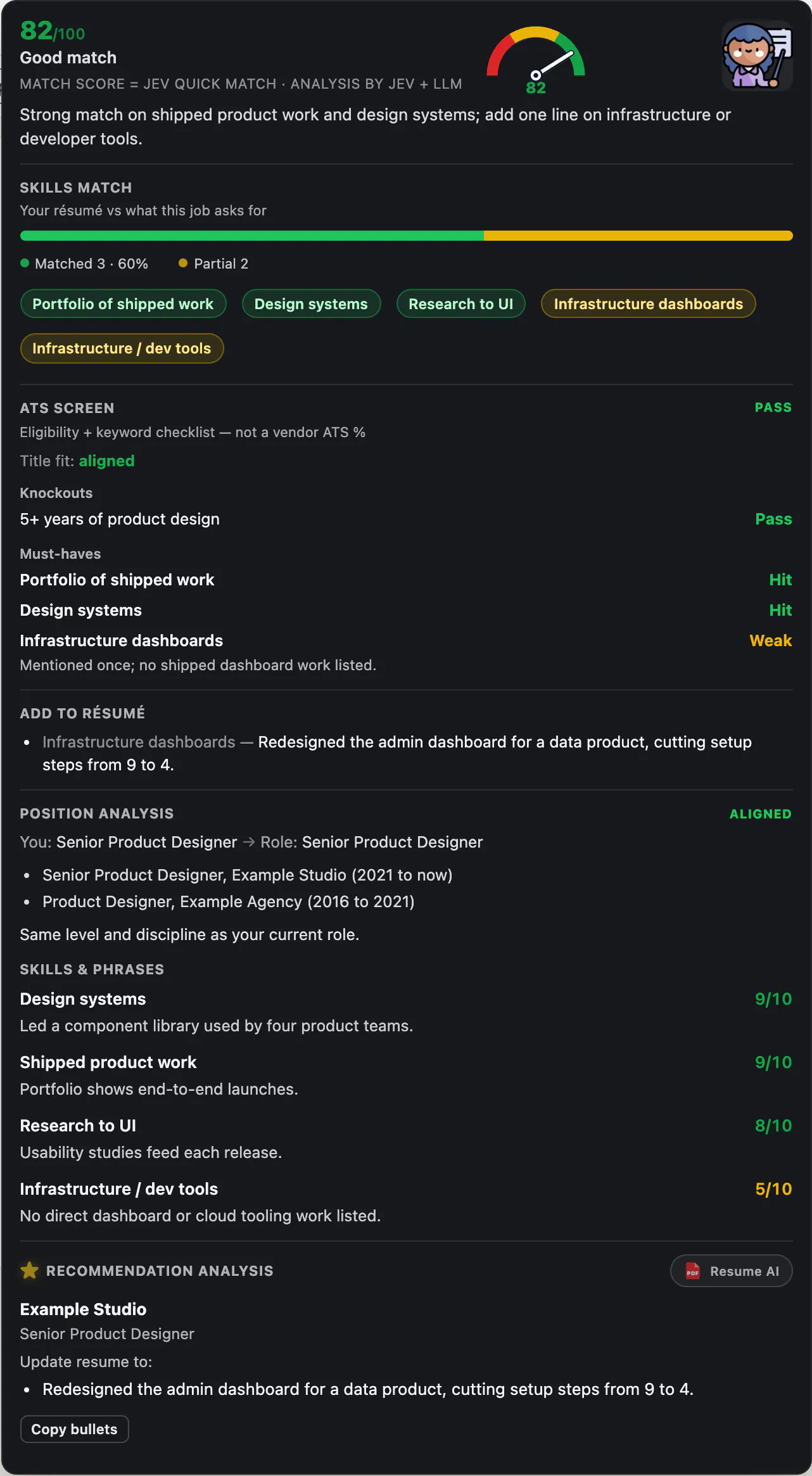
Task: Select the Research to UI chip
Action: (x=461, y=304)
